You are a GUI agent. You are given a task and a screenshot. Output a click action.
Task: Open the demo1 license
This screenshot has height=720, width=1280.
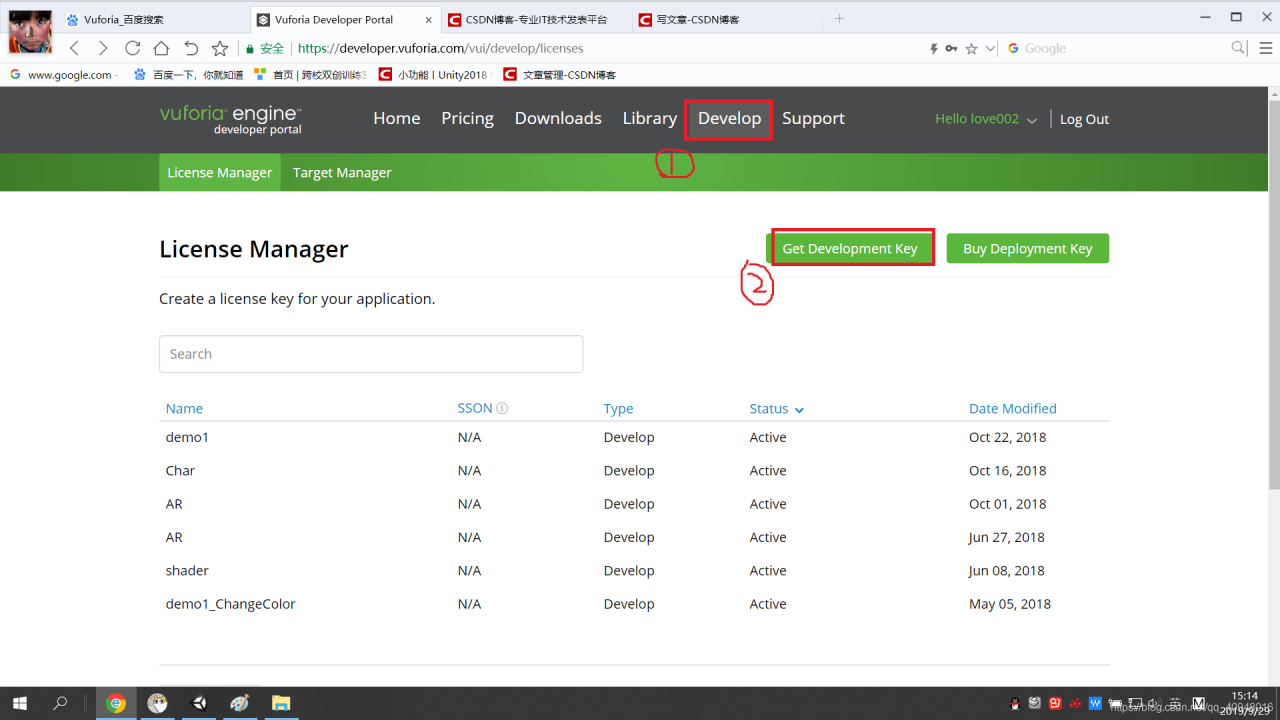(x=187, y=437)
